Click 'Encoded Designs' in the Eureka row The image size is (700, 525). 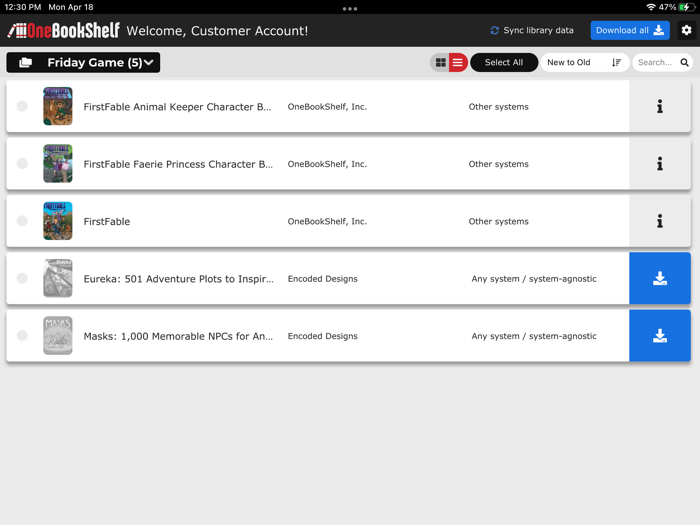click(x=322, y=279)
